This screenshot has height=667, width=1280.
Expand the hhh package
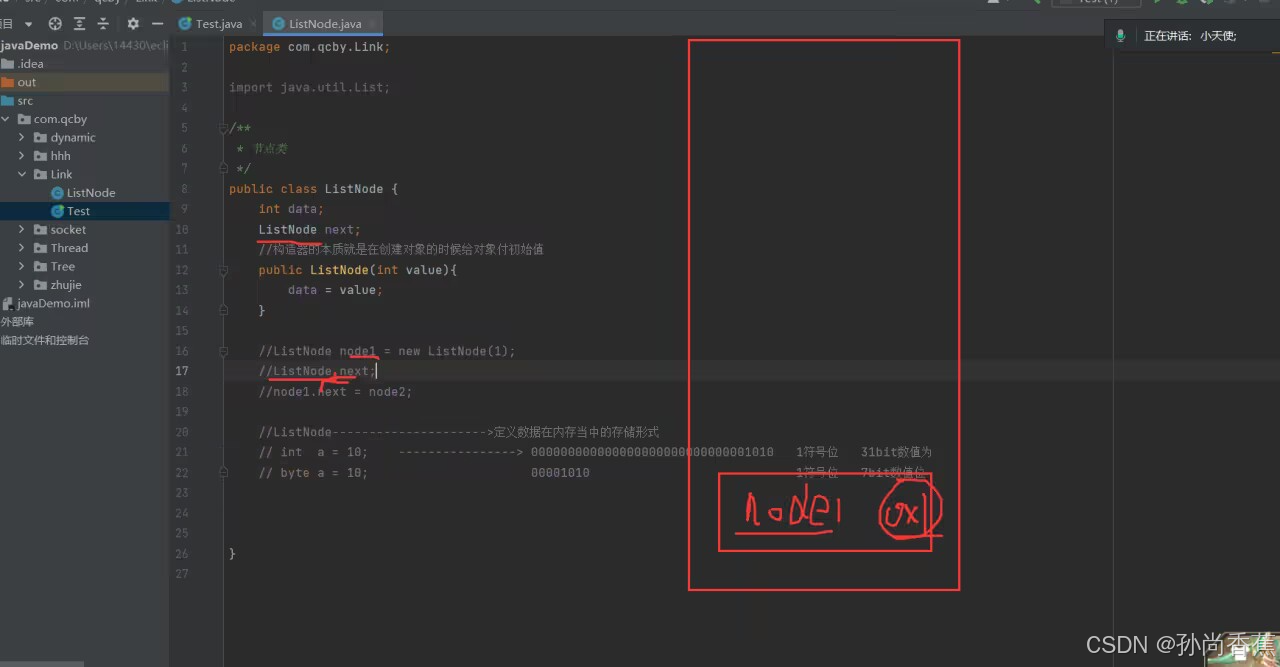pyautogui.click(x=22, y=156)
